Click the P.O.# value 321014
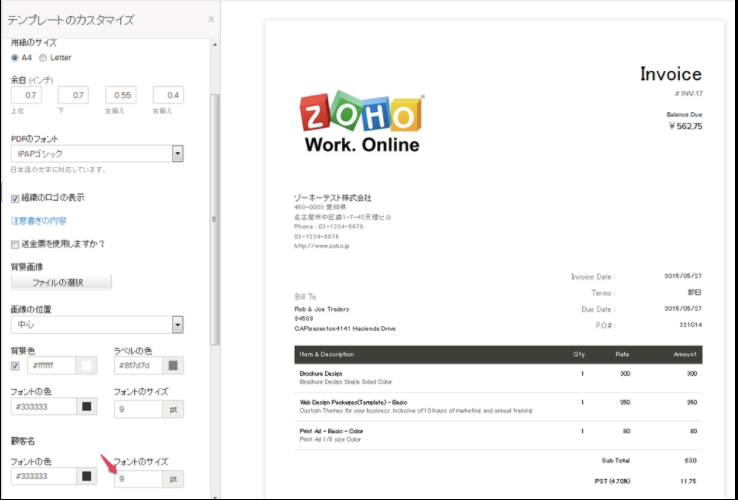This screenshot has width=738, height=500. click(690, 325)
